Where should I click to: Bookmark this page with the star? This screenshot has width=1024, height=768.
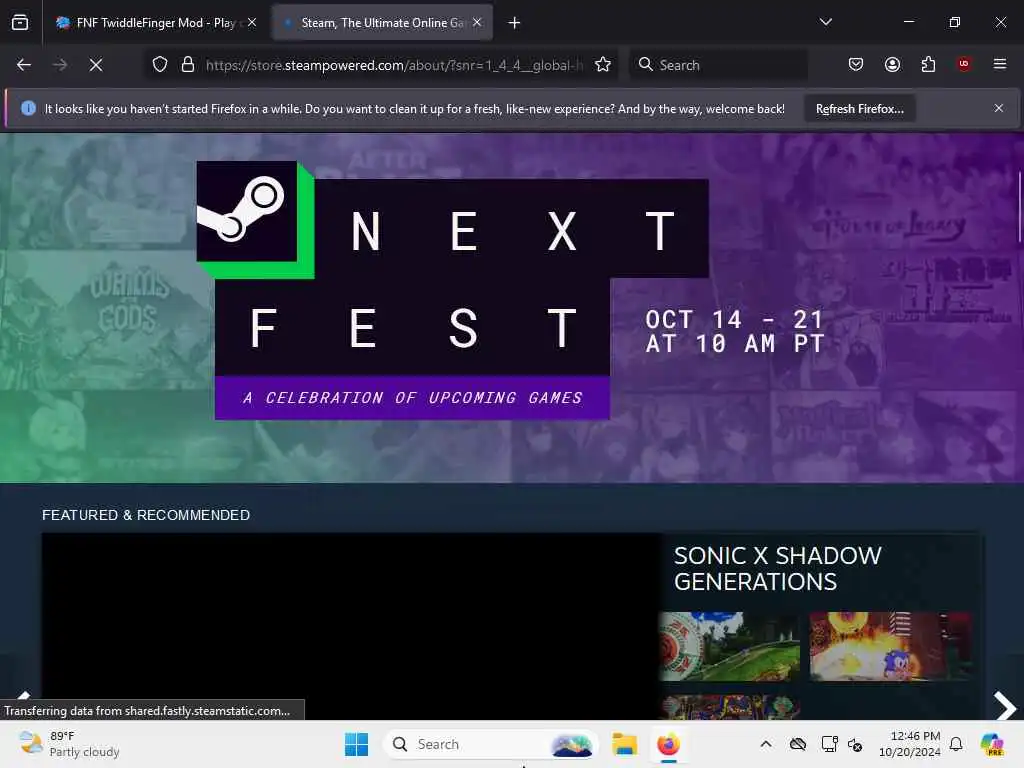click(603, 65)
